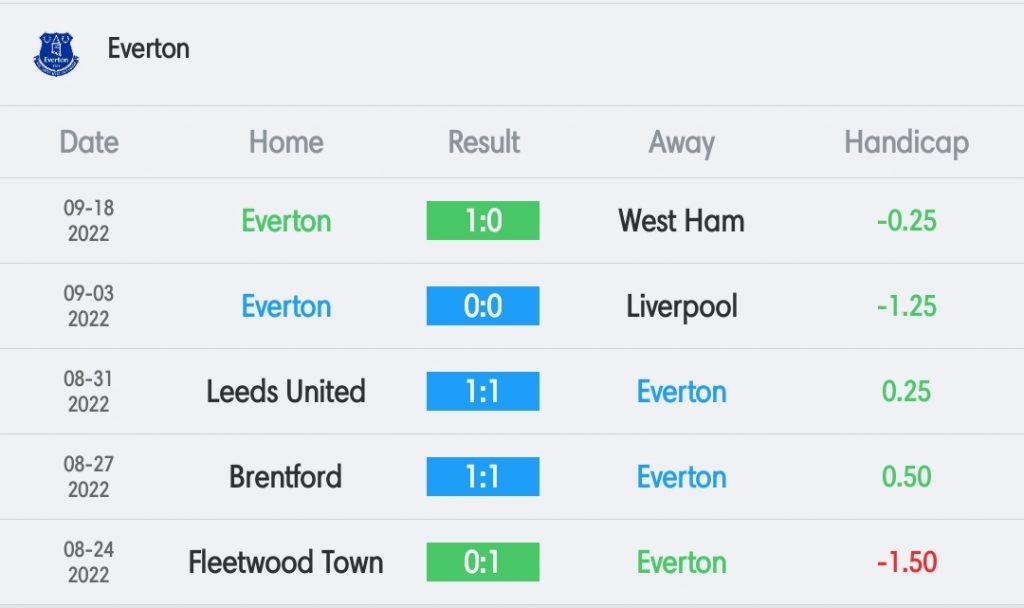Viewport: 1024px width, 608px height.
Task: Click the West Ham away team name
Action: 681,221
